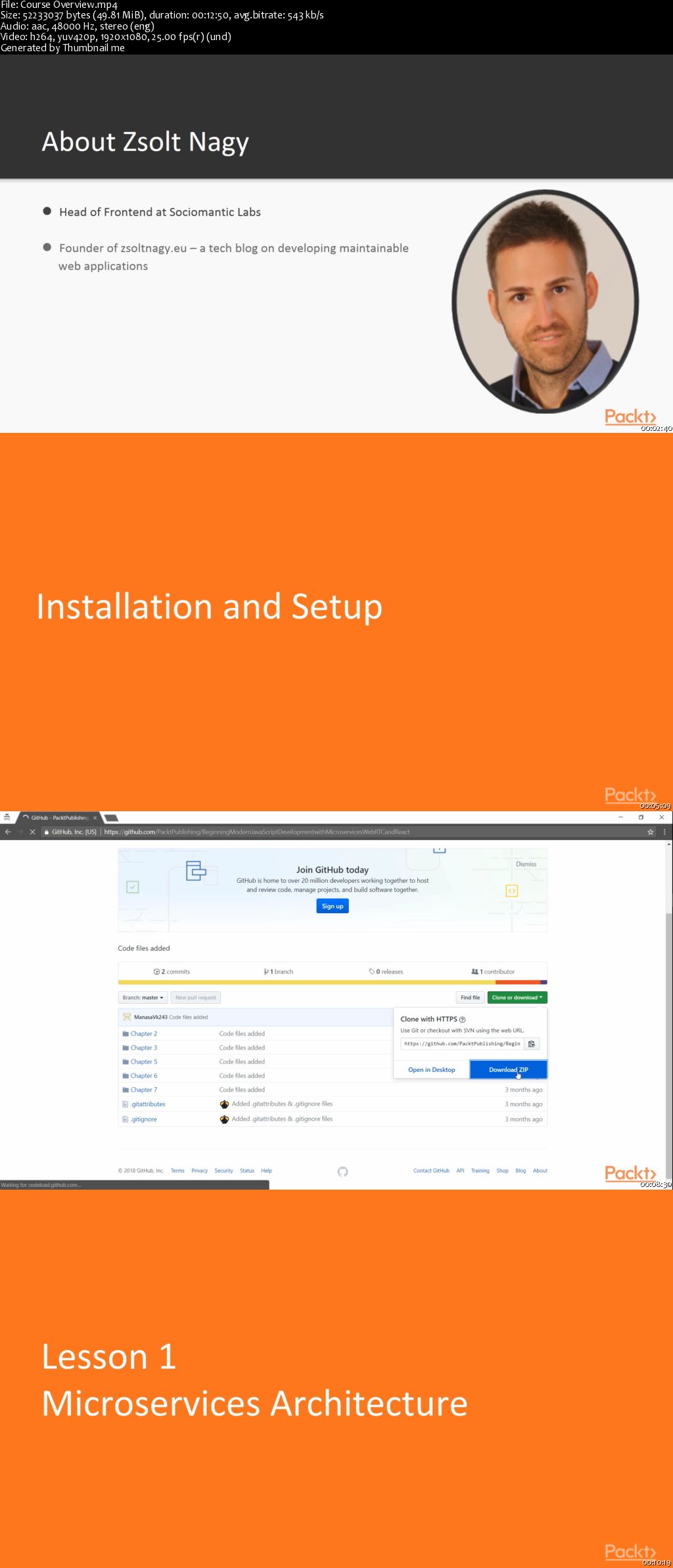The height and width of the screenshot is (1568, 673).
Task: Select the HTTPS clone URL field
Action: (462, 1044)
